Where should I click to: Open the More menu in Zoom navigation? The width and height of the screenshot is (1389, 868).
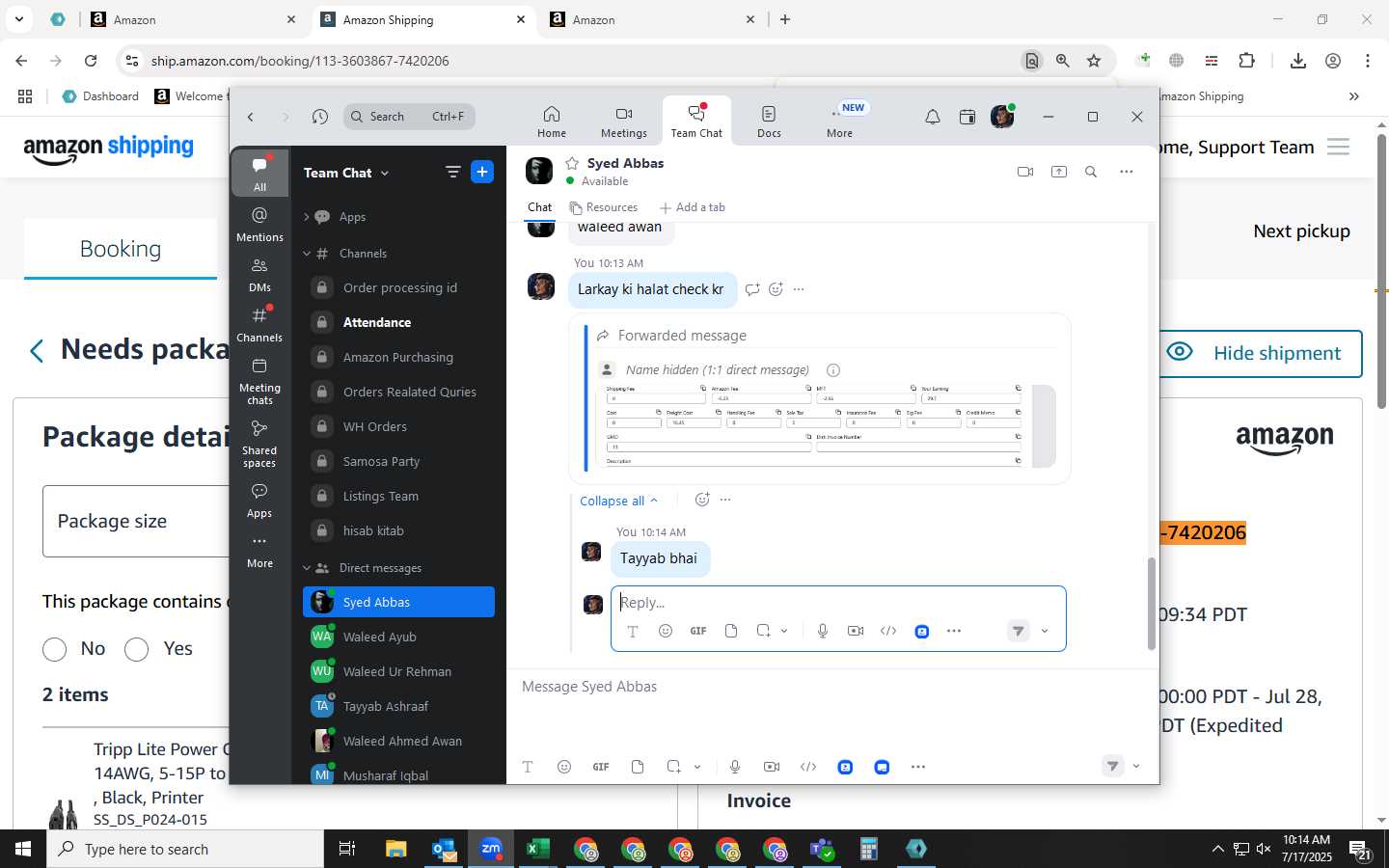click(839, 122)
